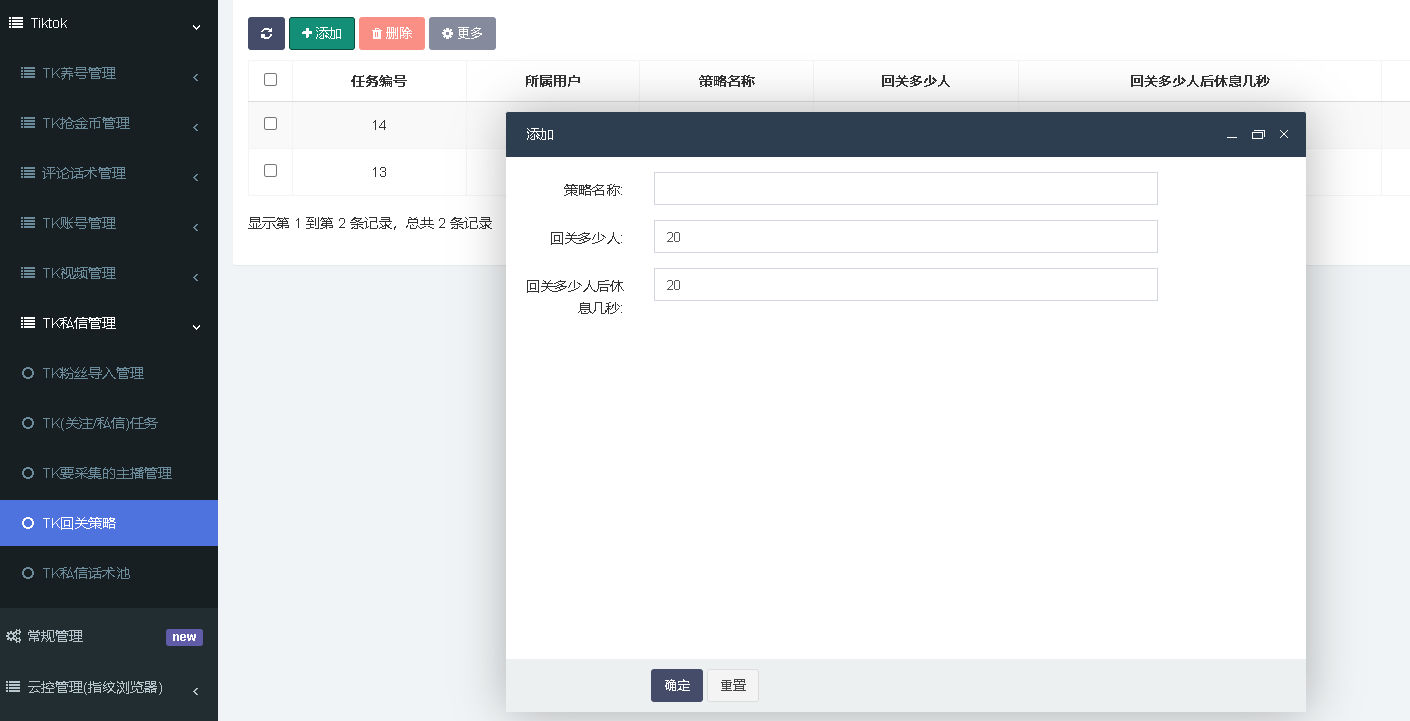Screen dimensions: 1410x721
Task: Click the 回关多少人后休息几秒 column header
Action: [1200, 81]
